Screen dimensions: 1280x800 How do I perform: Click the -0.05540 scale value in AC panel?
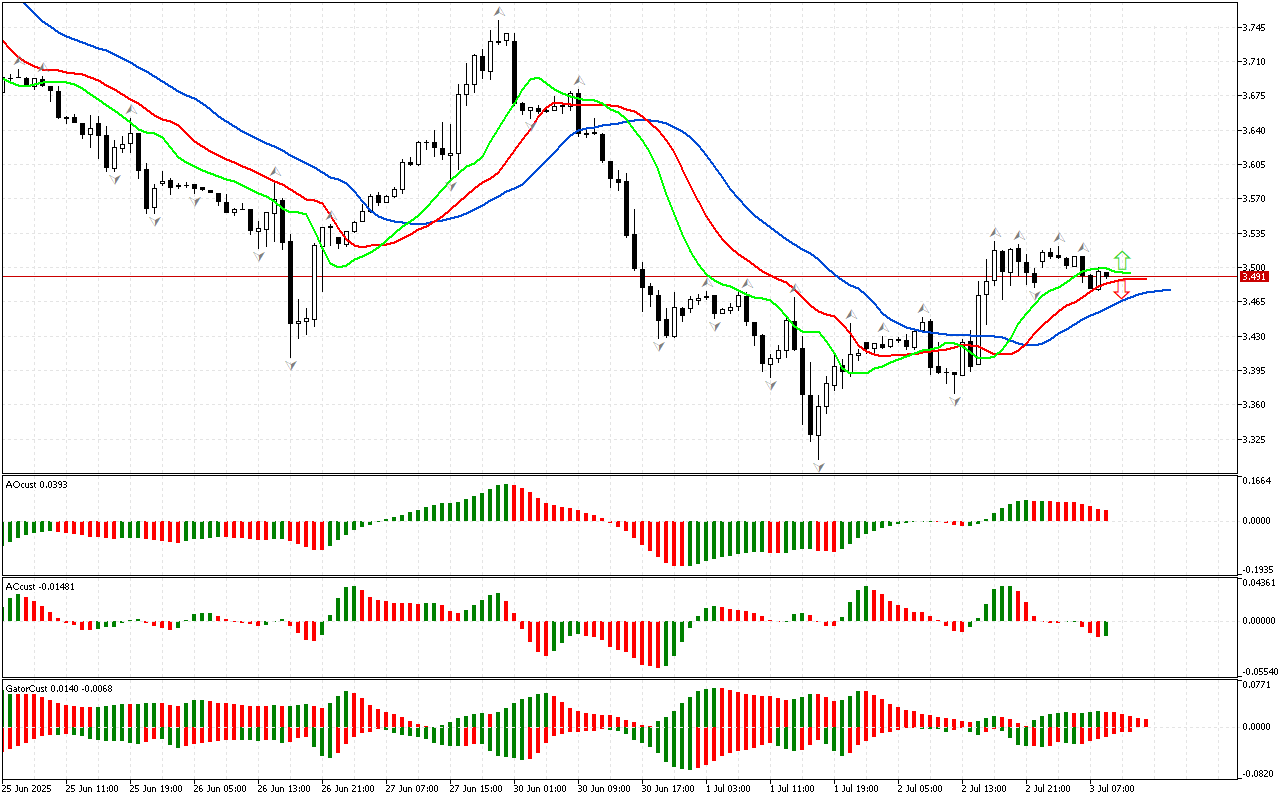1258,672
